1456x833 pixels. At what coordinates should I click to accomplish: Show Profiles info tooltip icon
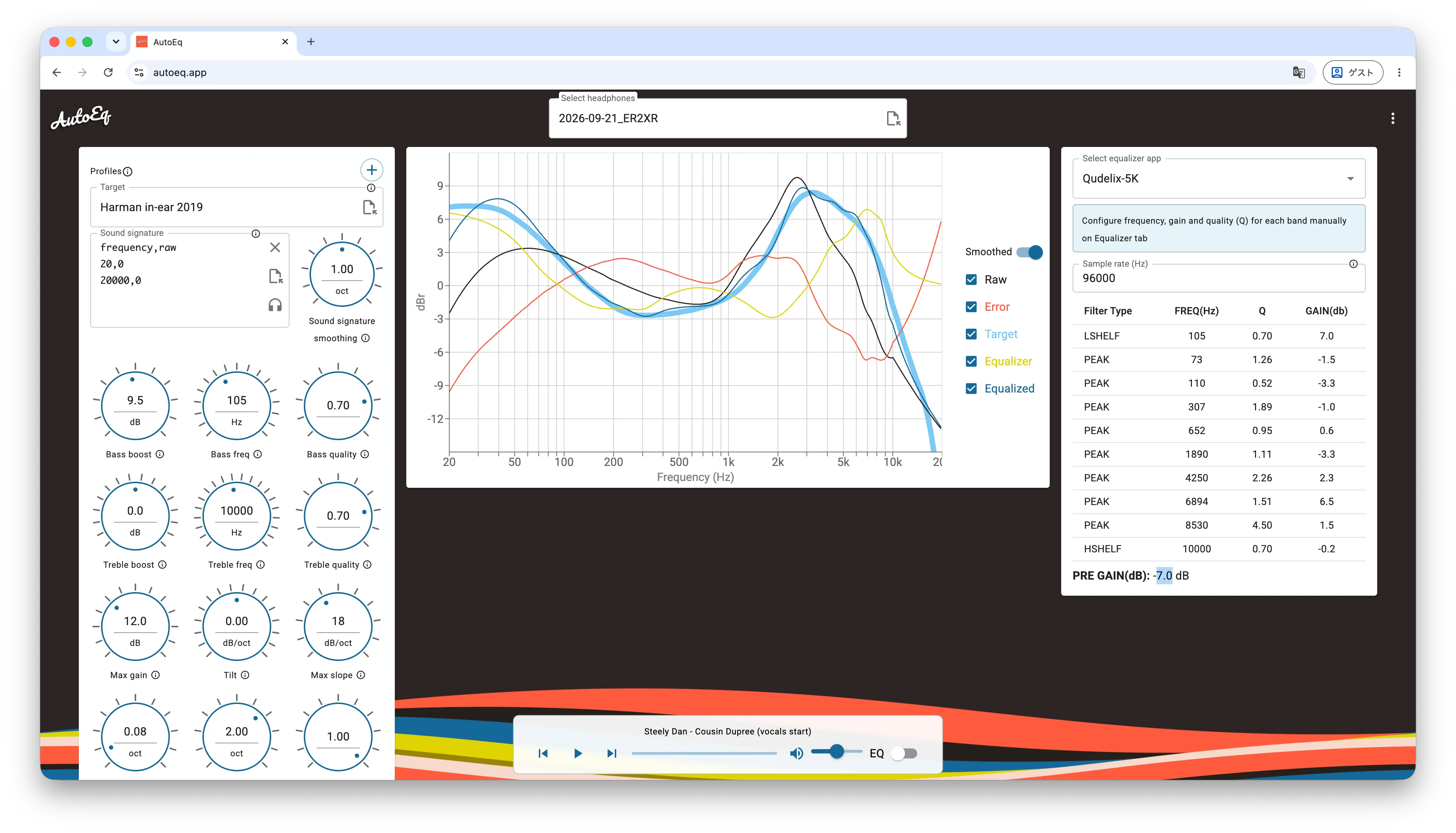(128, 172)
